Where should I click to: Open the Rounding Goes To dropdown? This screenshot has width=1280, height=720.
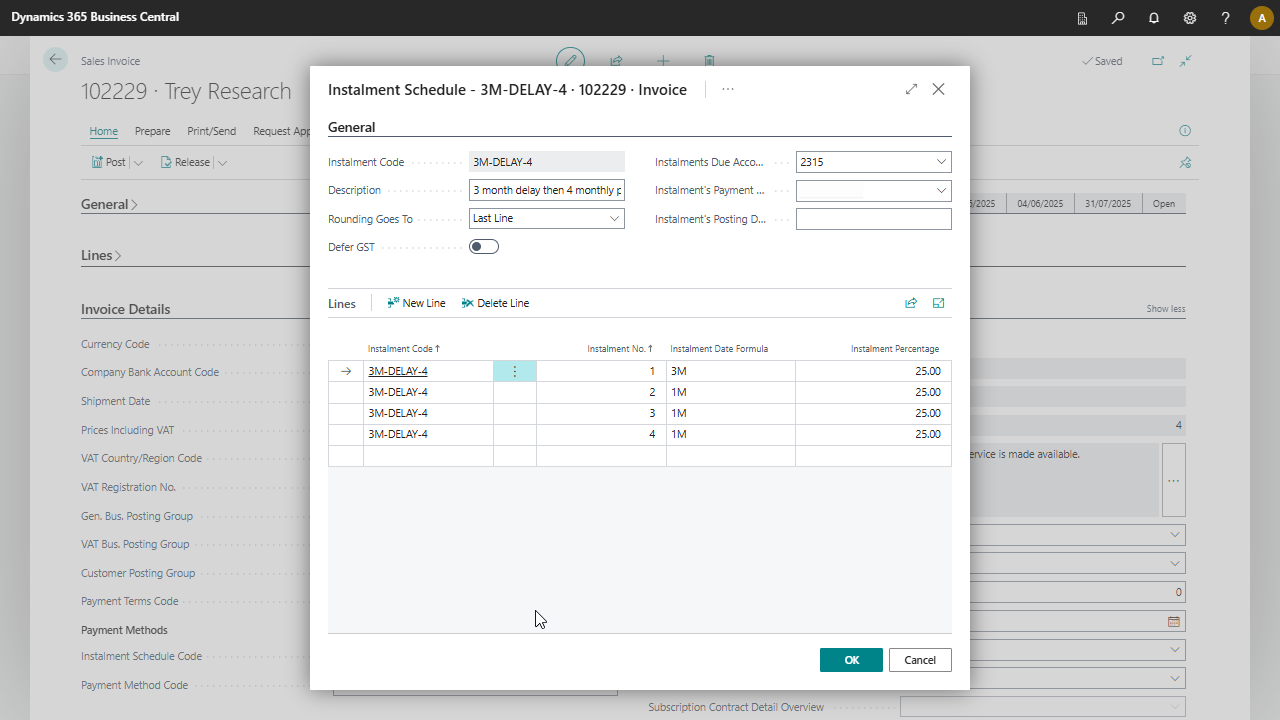click(x=614, y=218)
